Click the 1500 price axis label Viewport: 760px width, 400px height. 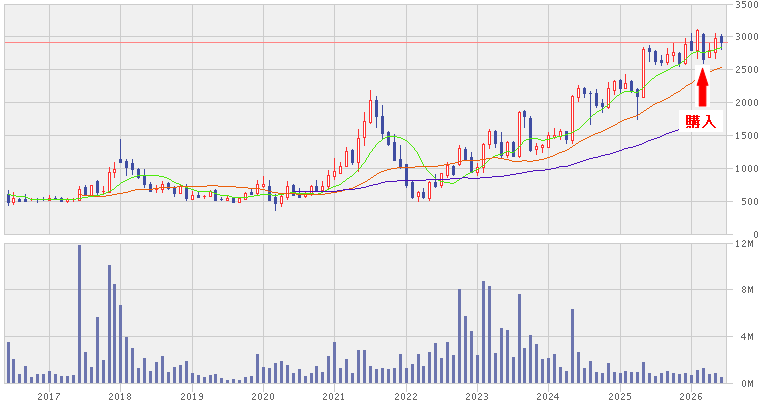point(746,136)
